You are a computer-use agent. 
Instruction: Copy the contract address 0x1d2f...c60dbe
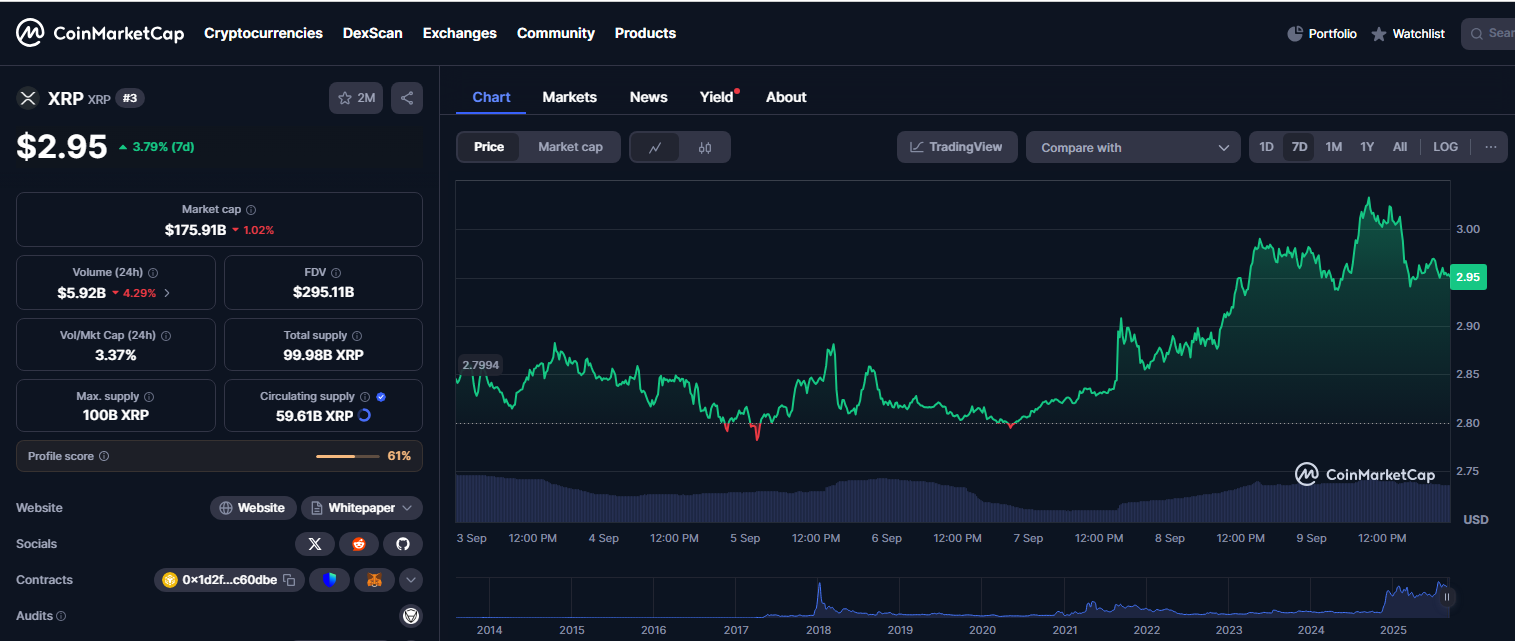click(289, 580)
